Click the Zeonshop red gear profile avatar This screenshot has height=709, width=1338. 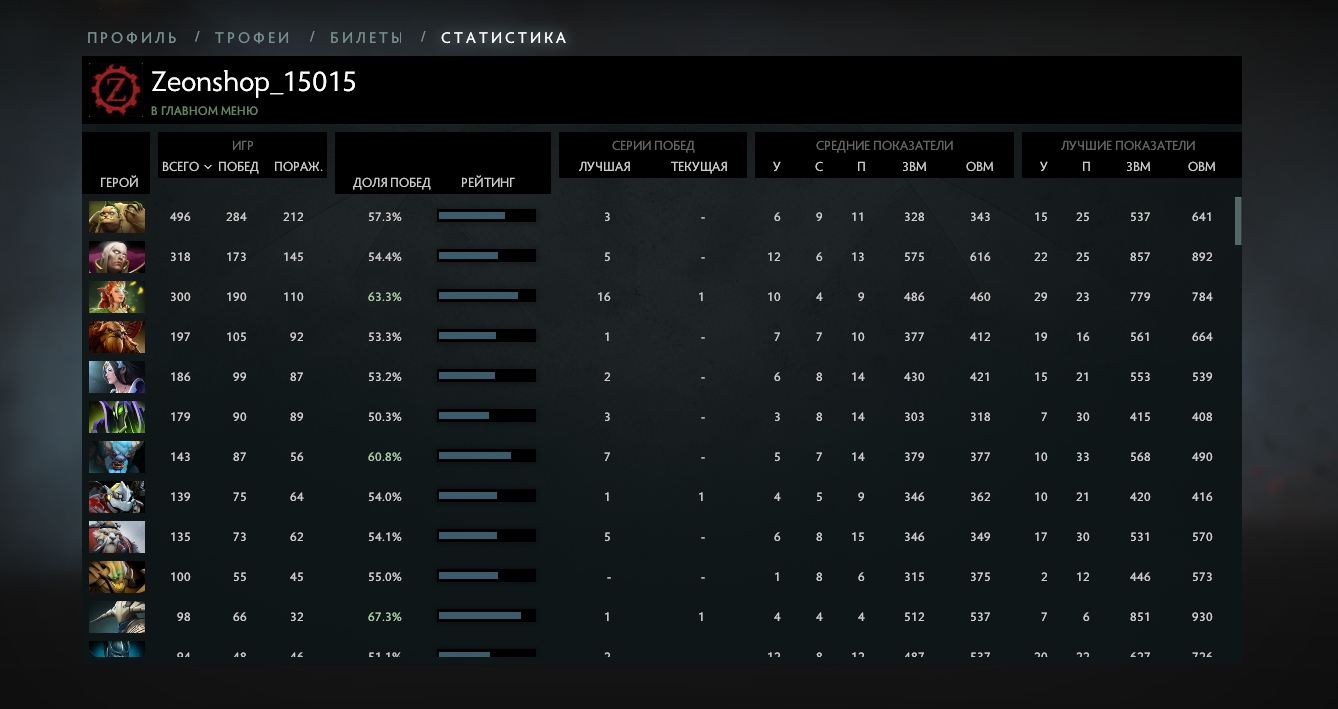pyautogui.click(x=117, y=90)
